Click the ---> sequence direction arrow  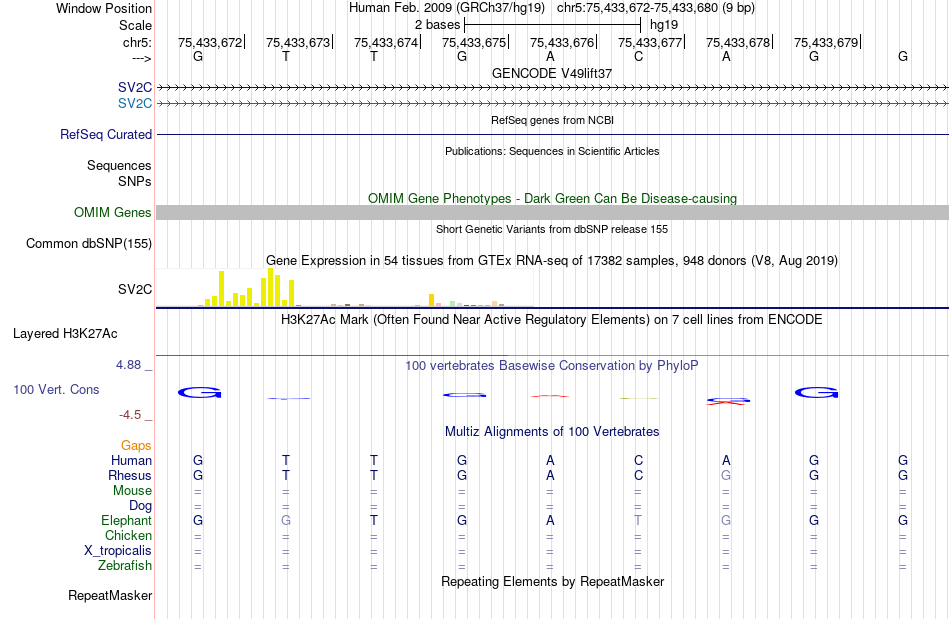point(141,59)
